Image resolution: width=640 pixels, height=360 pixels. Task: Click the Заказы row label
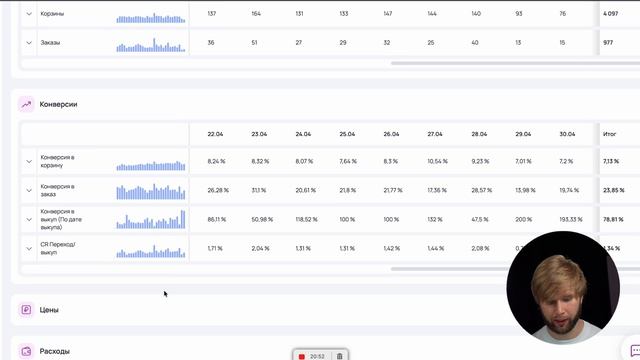(50, 42)
